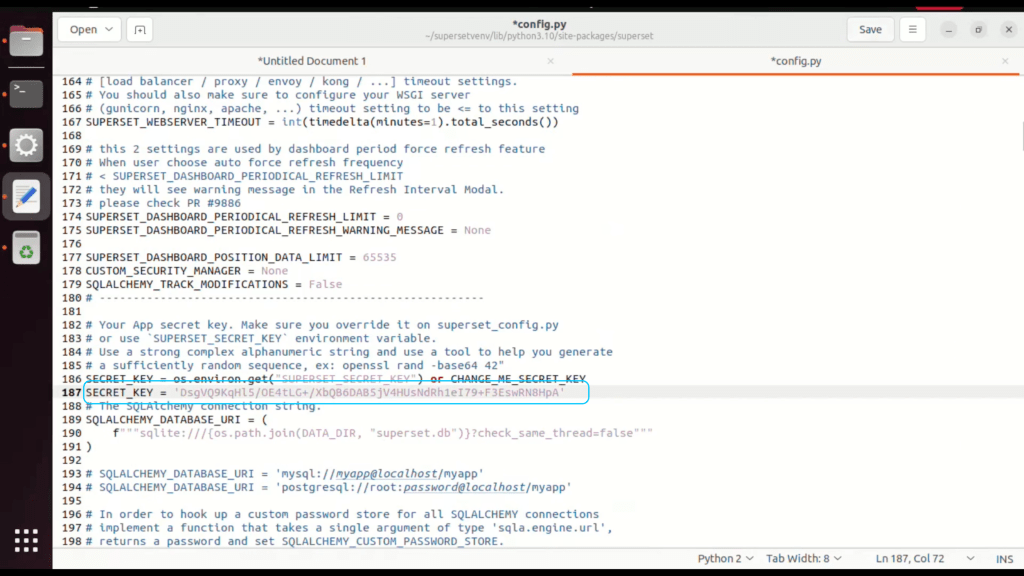
Task: Show Applications grid in the dock
Action: click(26, 540)
